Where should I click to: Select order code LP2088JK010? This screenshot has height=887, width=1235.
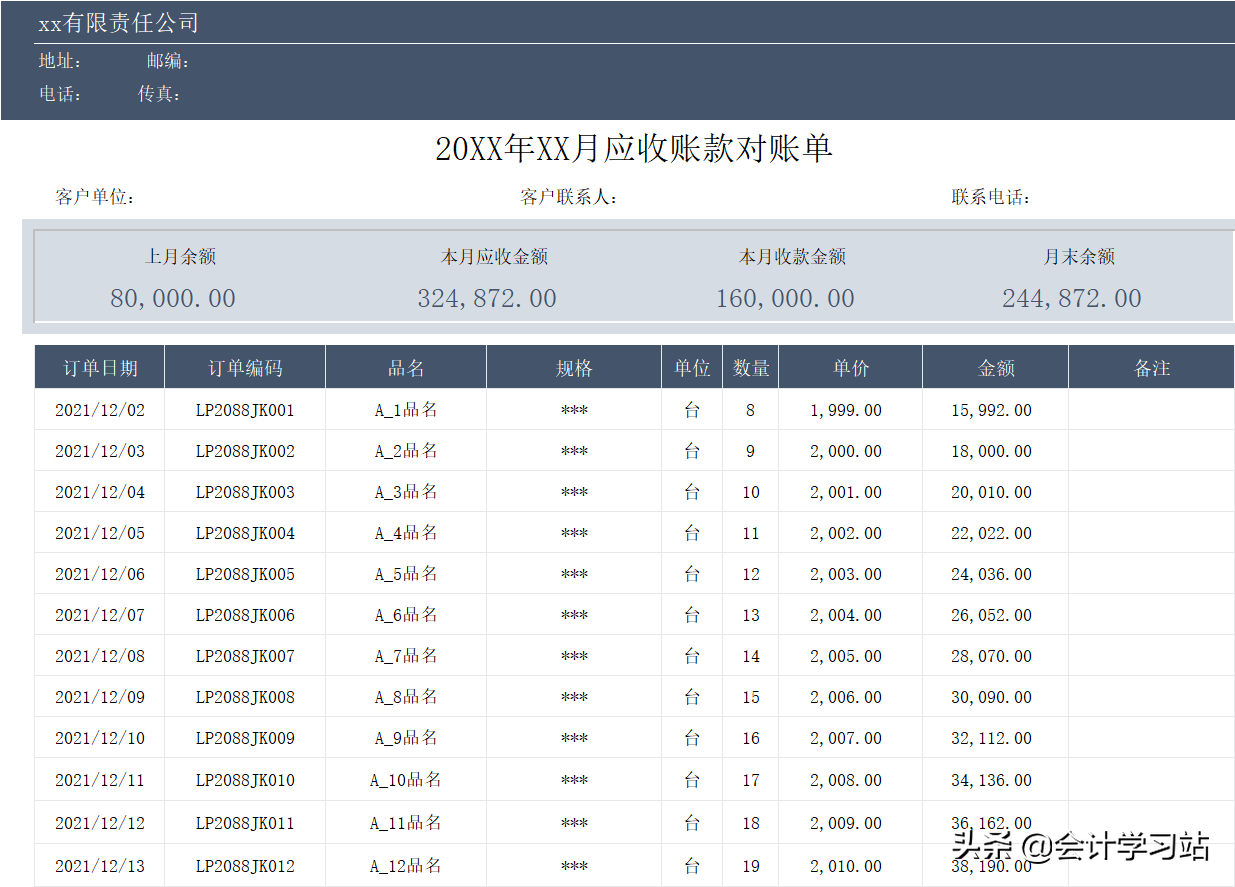(x=245, y=780)
